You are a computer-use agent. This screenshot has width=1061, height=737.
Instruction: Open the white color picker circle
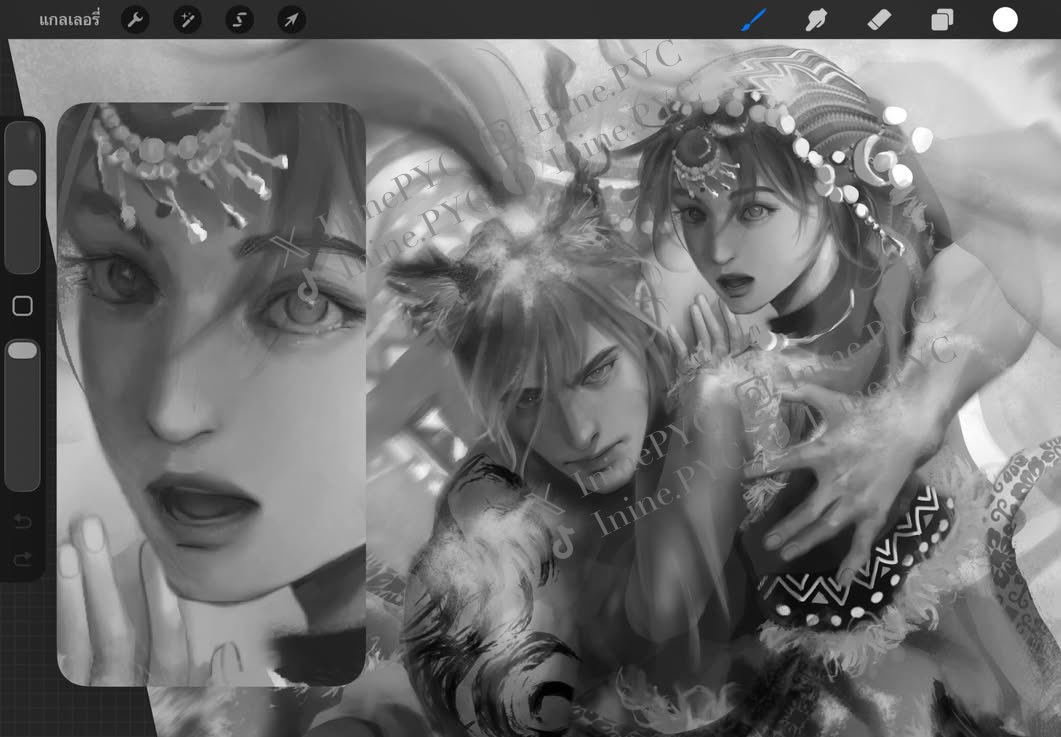1005,20
